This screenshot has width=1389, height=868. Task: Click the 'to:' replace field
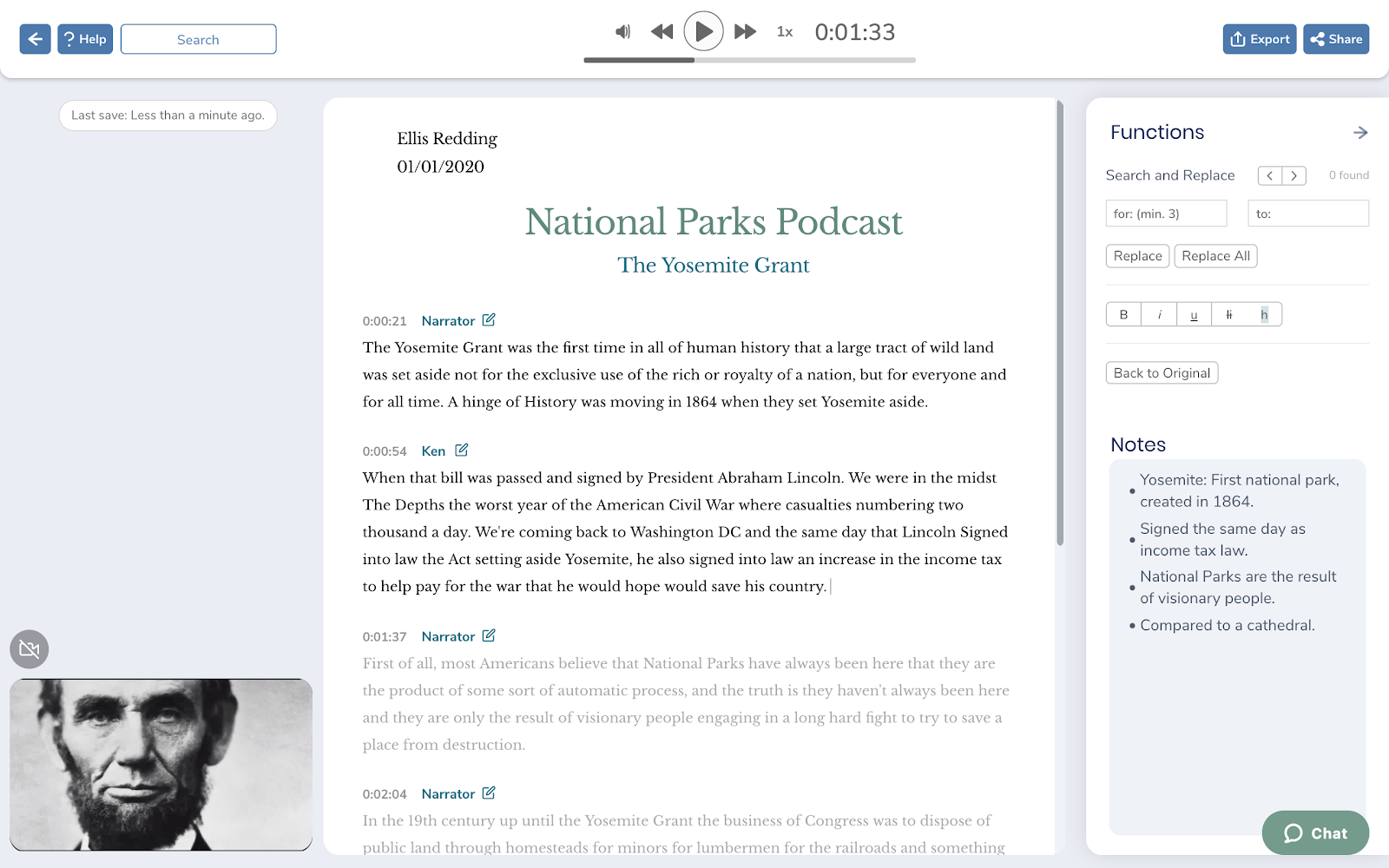[1308, 214]
